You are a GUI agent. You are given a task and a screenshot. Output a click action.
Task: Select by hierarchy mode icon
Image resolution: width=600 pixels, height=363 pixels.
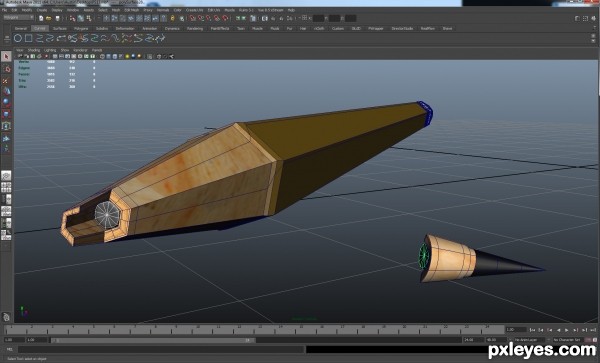coord(72,18)
